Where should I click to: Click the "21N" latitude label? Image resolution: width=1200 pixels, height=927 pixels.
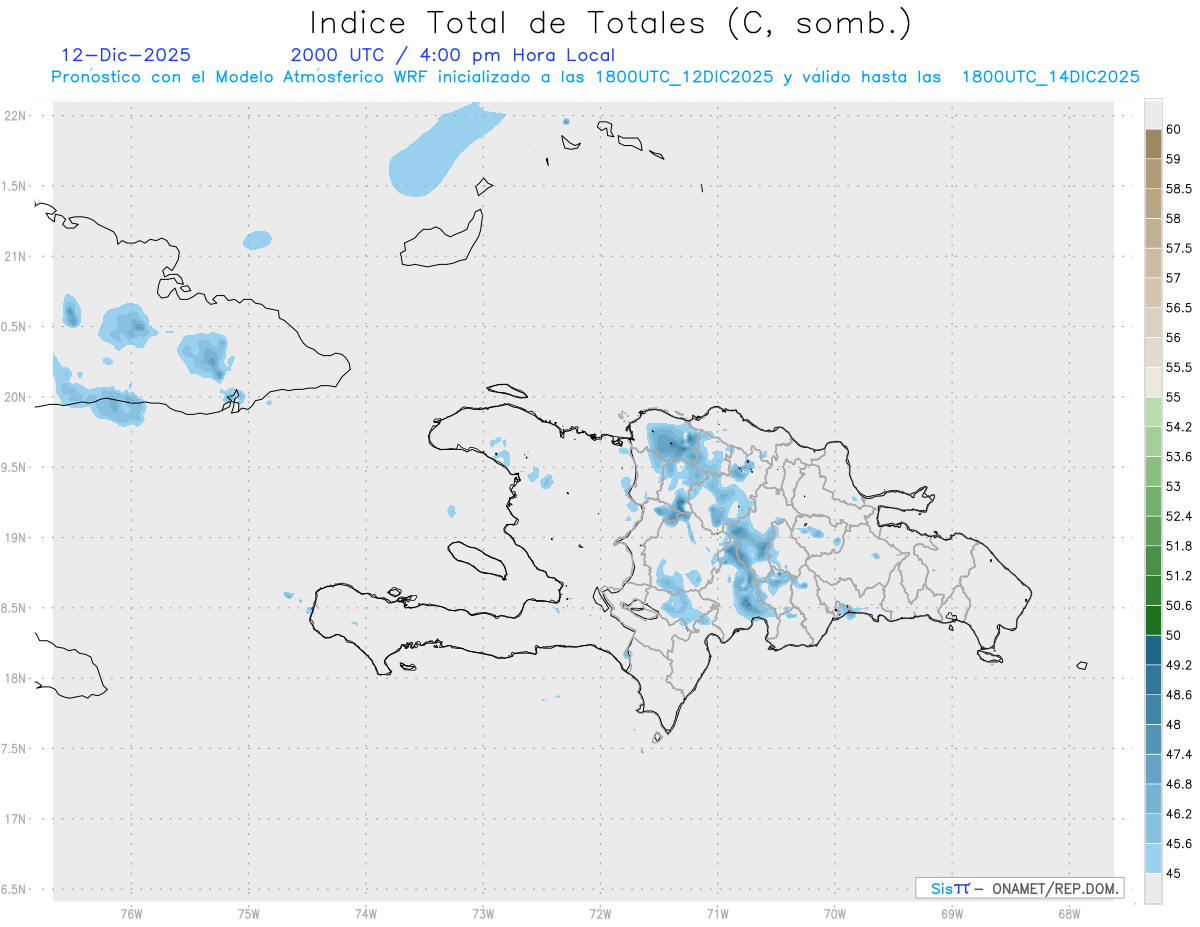[x=16, y=257]
